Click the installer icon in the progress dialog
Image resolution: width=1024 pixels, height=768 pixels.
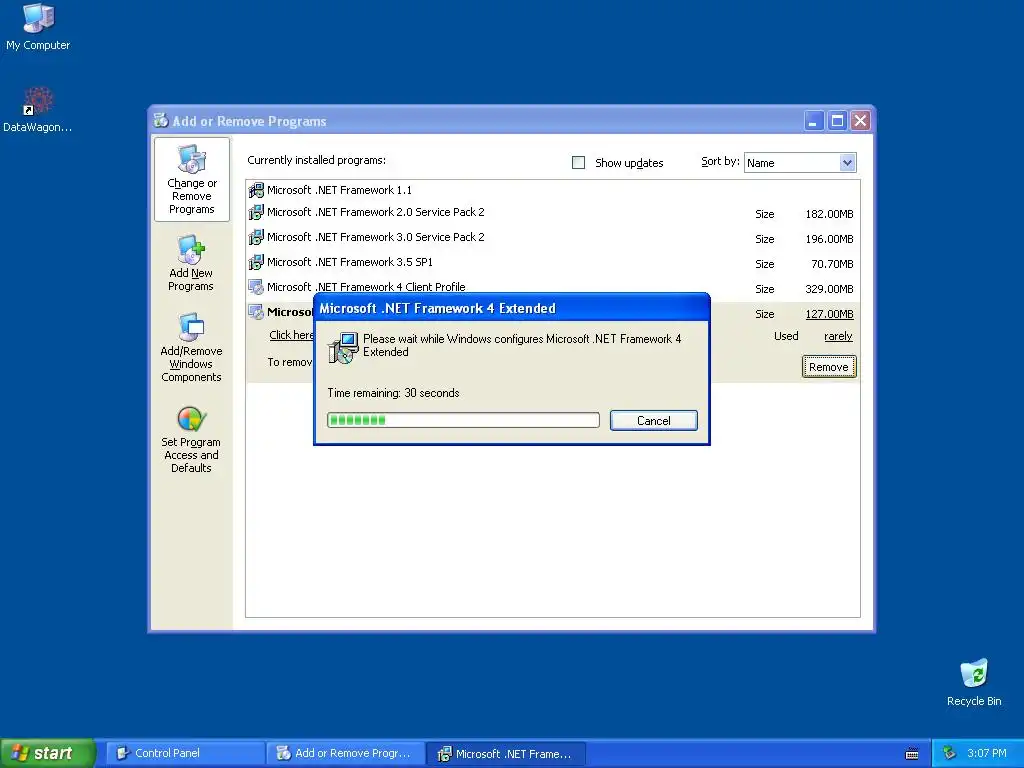[343, 347]
